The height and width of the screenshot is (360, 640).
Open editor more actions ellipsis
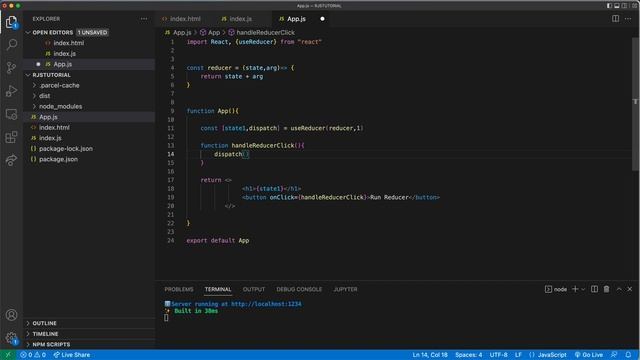[x=628, y=19]
